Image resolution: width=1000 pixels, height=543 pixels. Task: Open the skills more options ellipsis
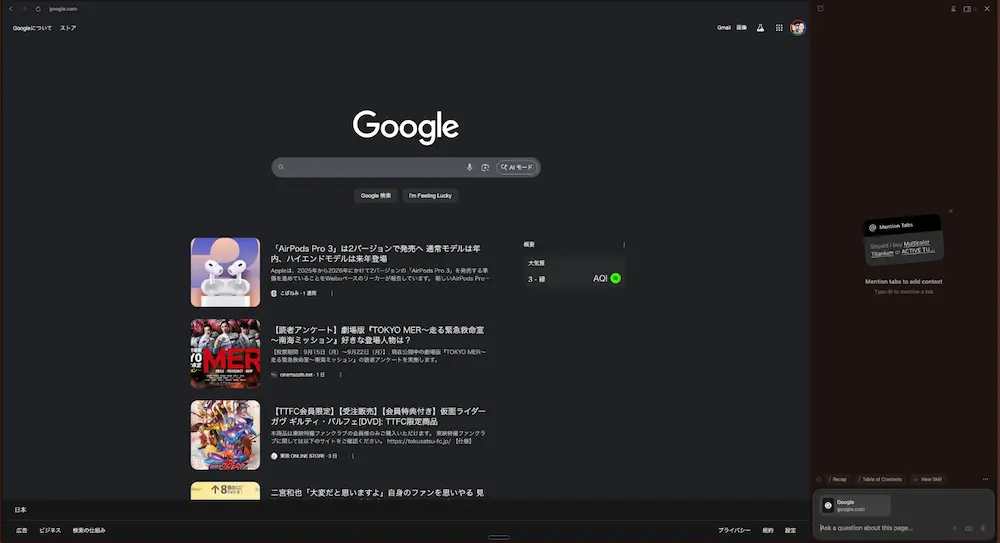click(x=985, y=479)
